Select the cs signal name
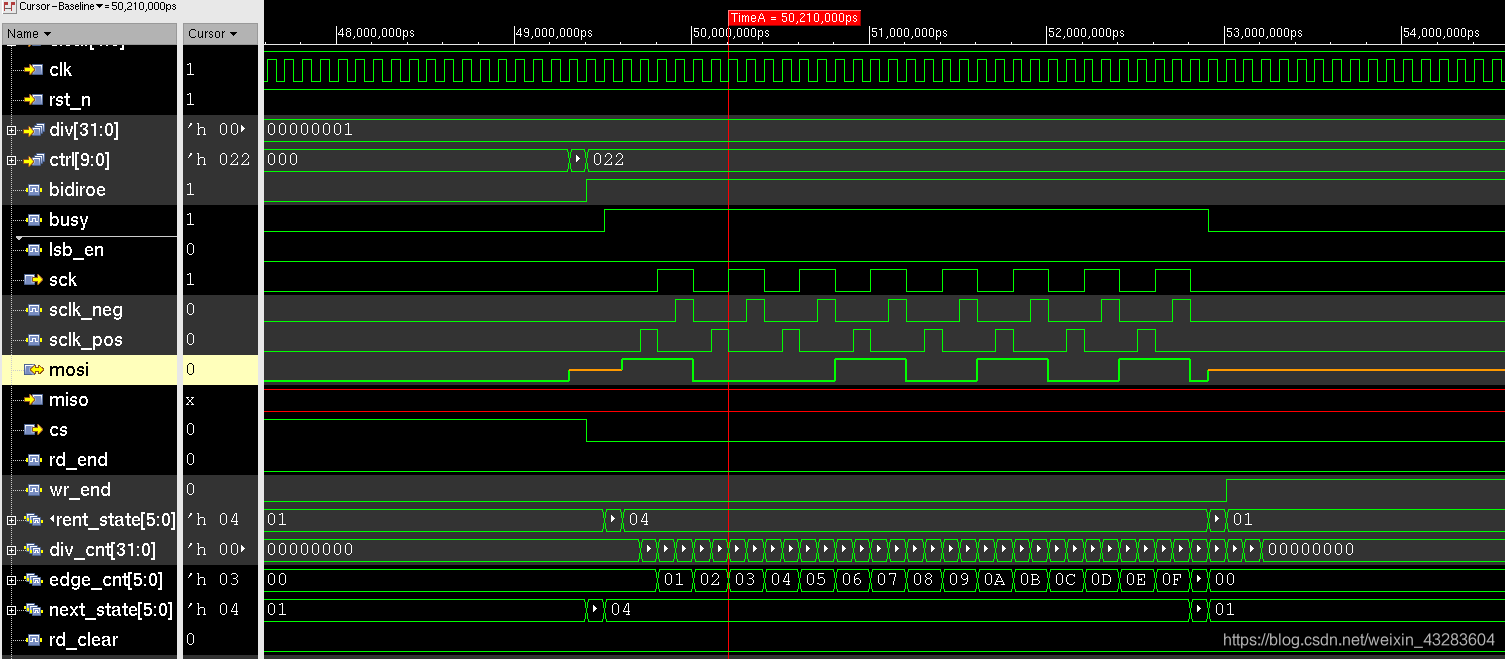This screenshot has width=1505, height=659. click(58, 430)
